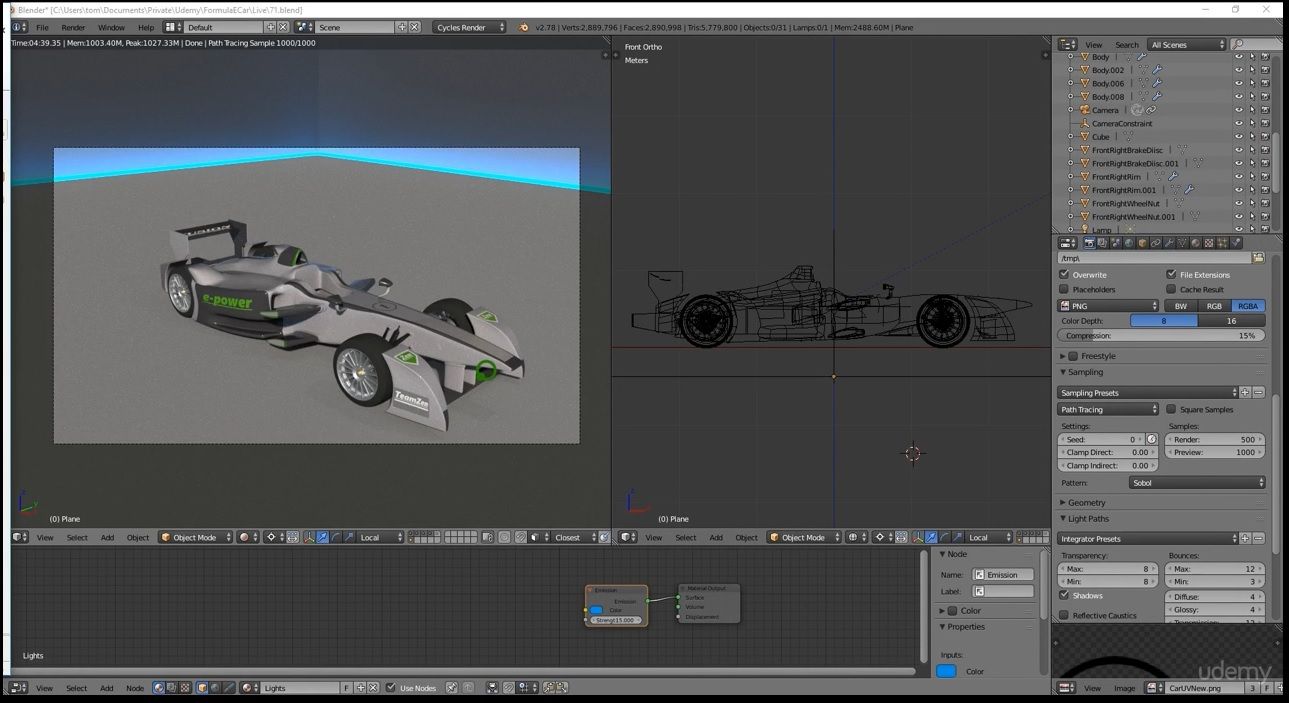Open the Window menu

[x=111, y=27]
